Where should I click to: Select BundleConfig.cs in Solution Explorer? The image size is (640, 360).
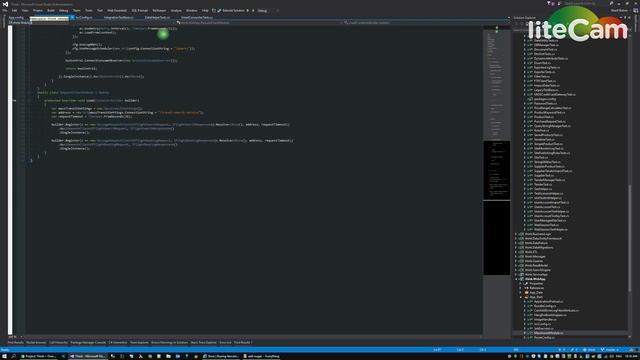tap(544, 306)
